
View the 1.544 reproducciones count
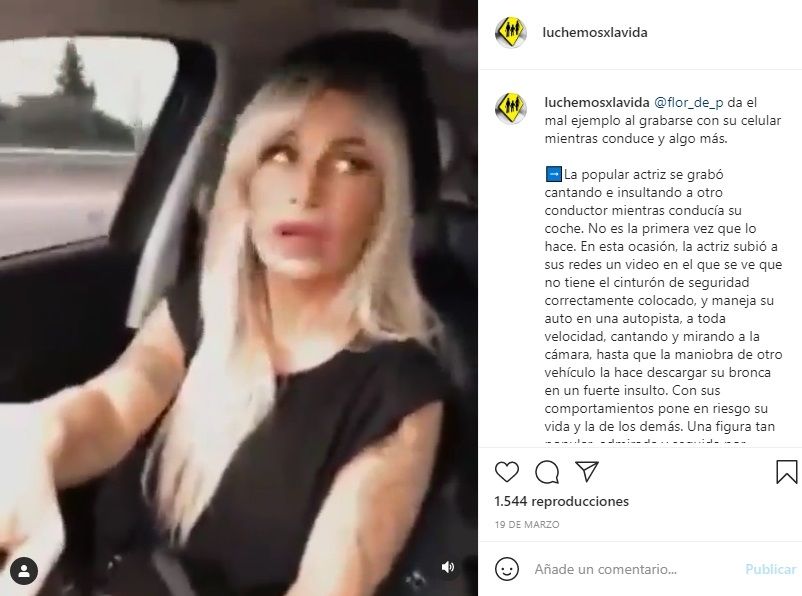tap(562, 501)
